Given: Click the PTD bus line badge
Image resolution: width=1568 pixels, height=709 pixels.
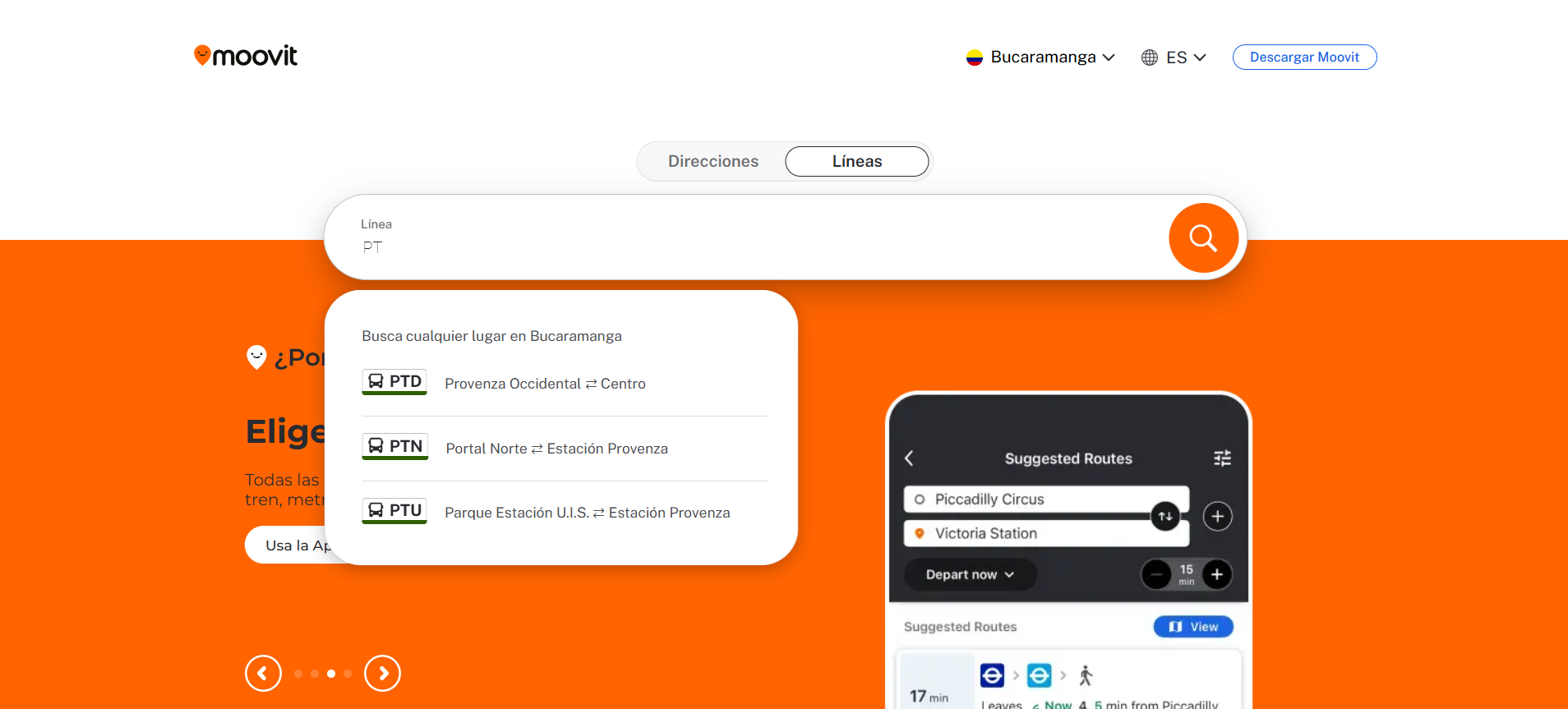Looking at the screenshot, I should [x=394, y=382].
